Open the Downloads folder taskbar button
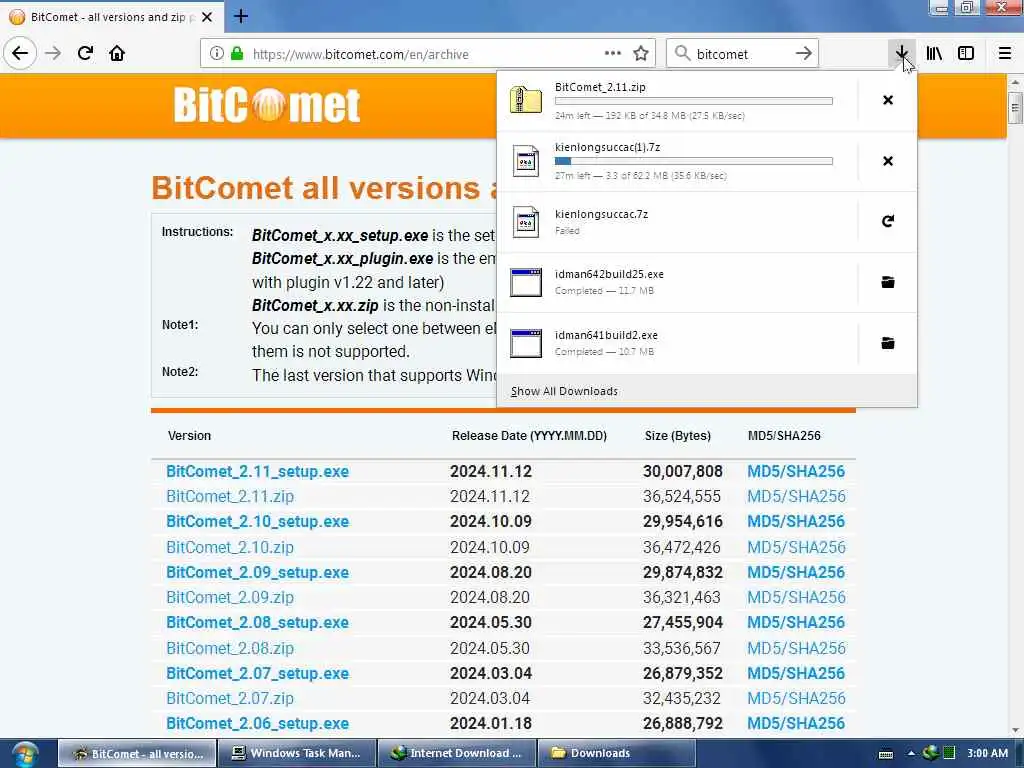The width and height of the screenshot is (1024, 768). click(x=616, y=753)
